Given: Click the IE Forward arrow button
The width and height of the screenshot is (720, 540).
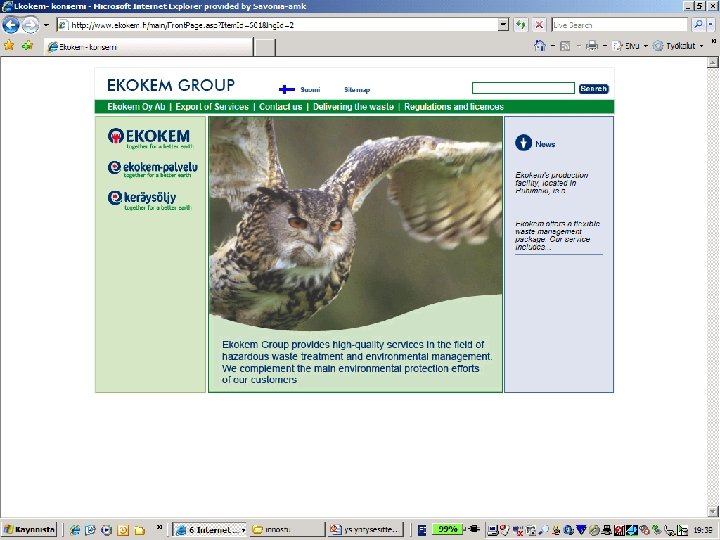Looking at the screenshot, I should [x=30, y=25].
